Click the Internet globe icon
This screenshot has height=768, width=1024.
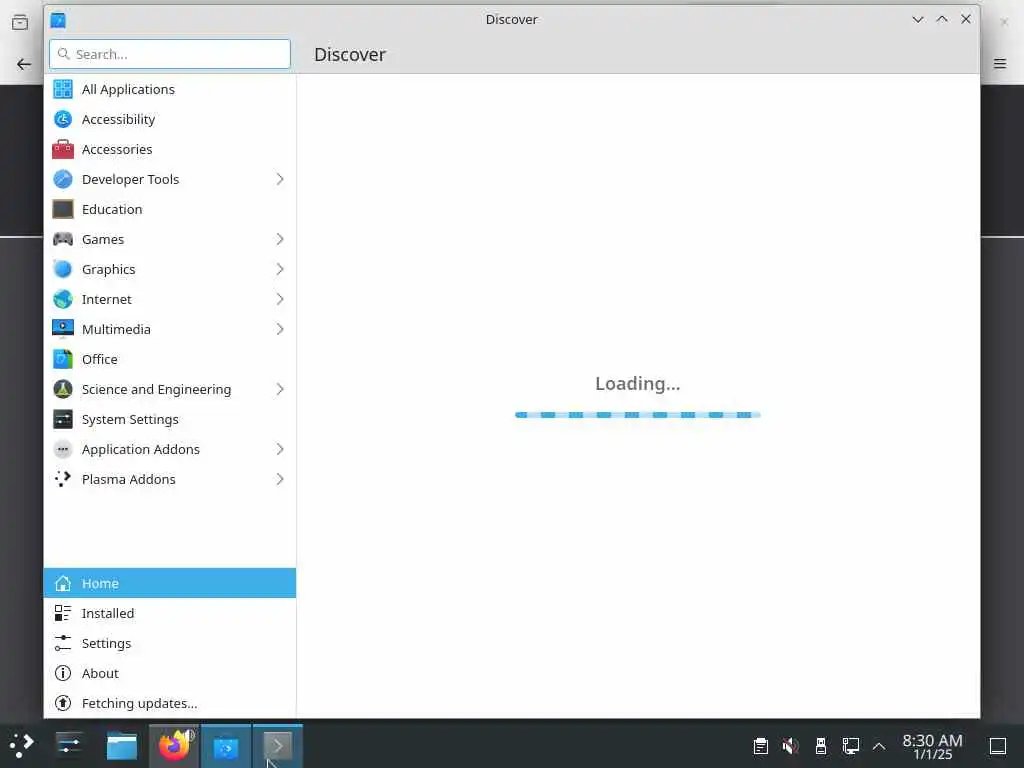pyautogui.click(x=63, y=299)
